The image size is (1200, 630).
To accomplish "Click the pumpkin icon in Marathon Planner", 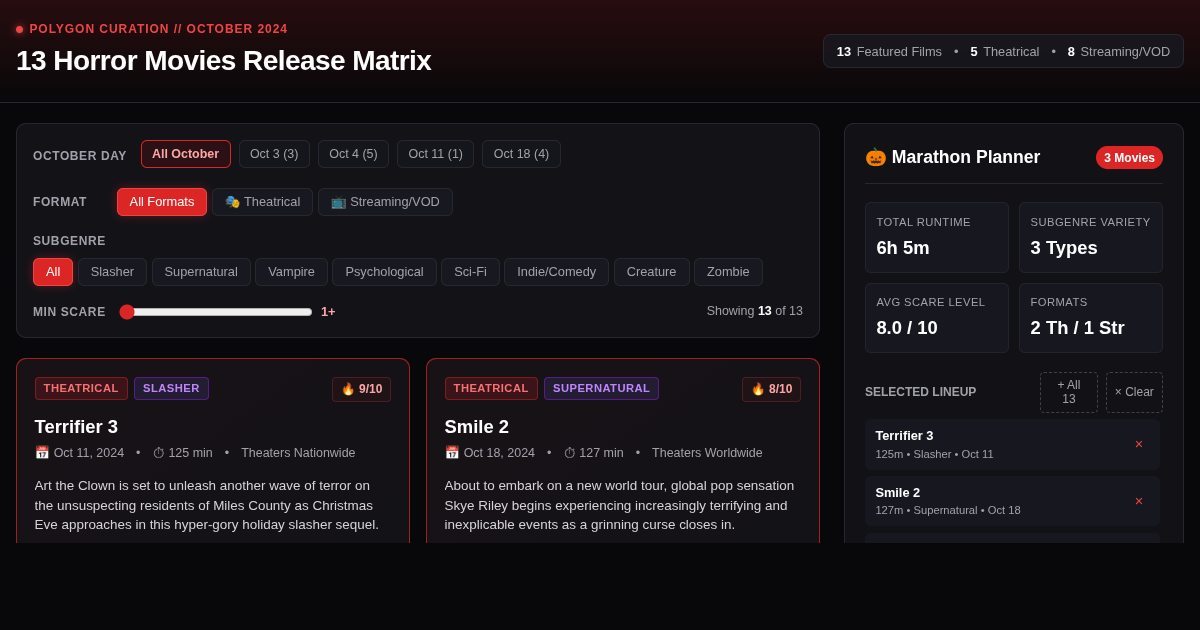I will tap(876, 157).
